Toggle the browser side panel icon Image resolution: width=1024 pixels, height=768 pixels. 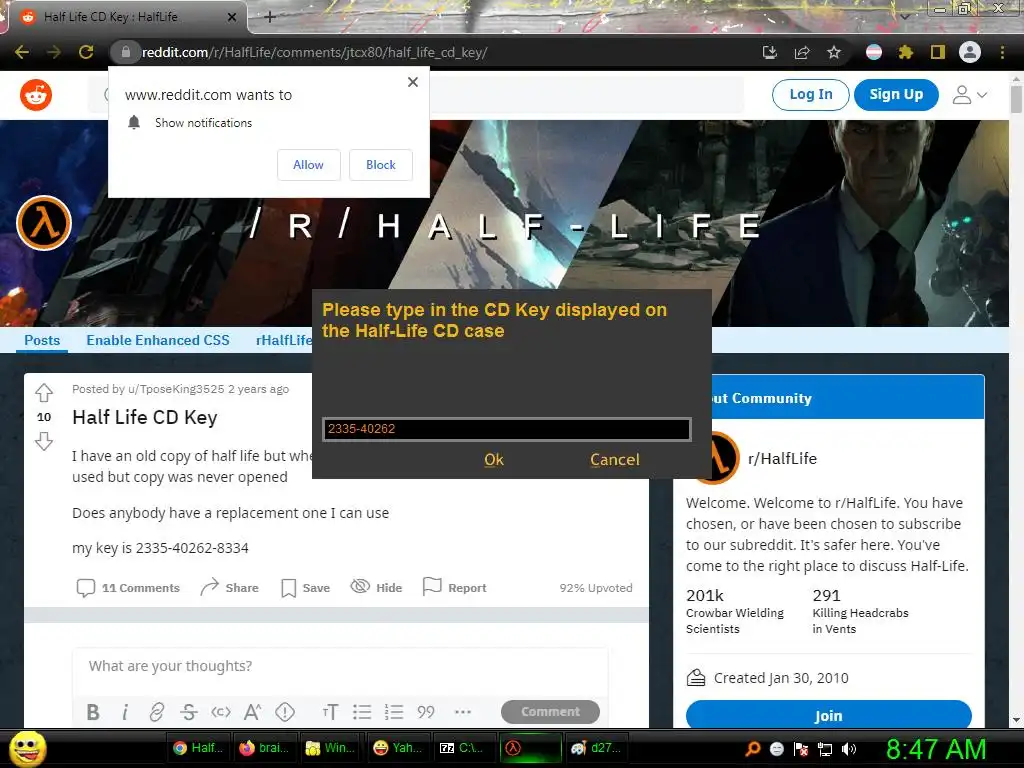[x=938, y=52]
